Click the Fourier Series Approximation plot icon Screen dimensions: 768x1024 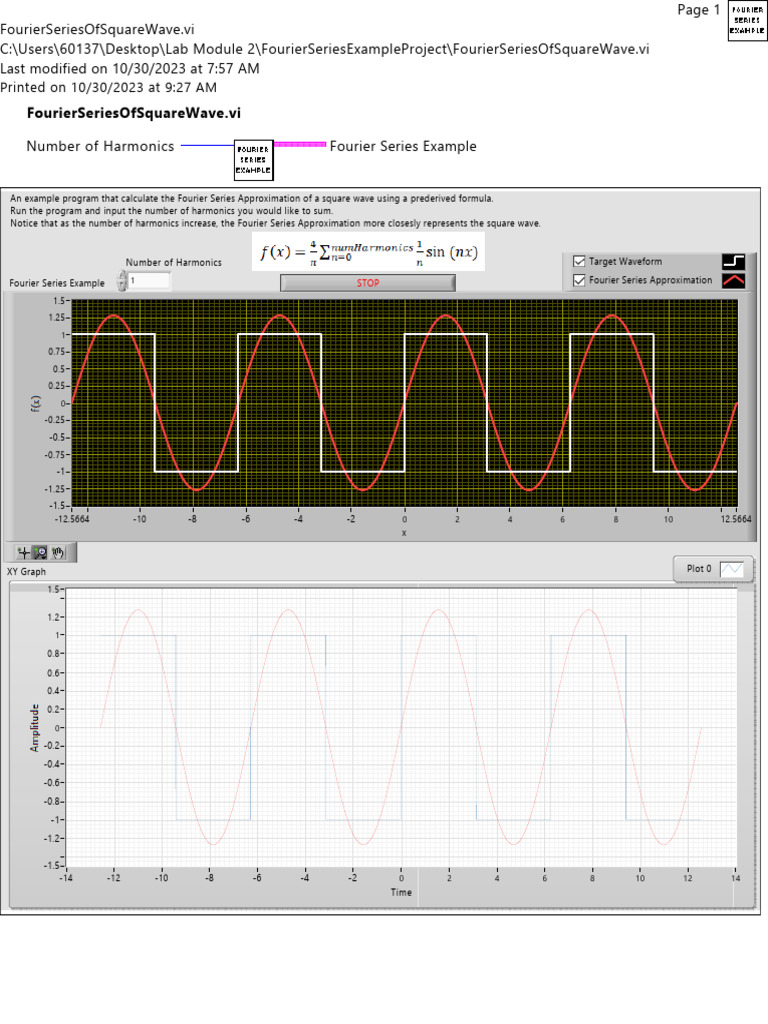[734, 280]
